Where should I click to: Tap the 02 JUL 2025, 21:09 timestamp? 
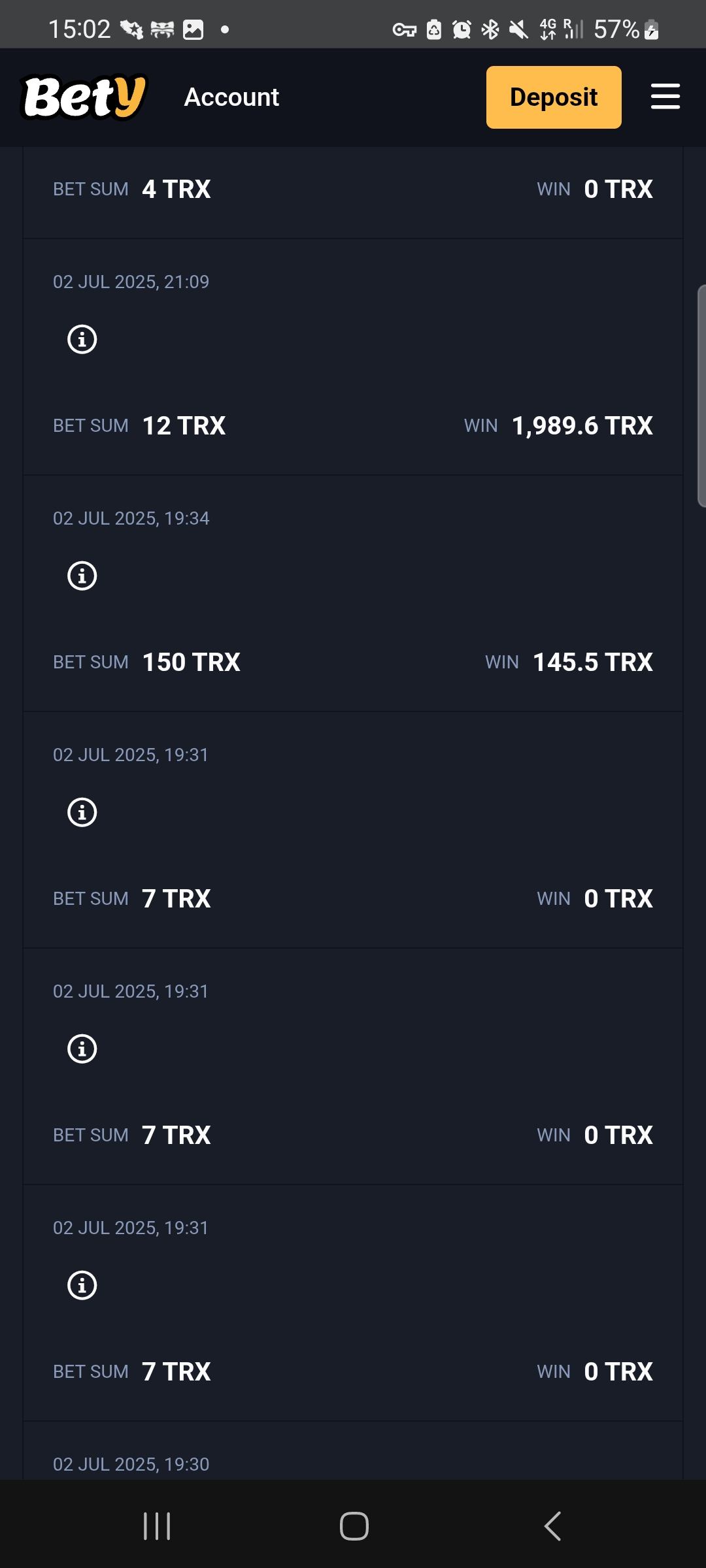point(131,282)
